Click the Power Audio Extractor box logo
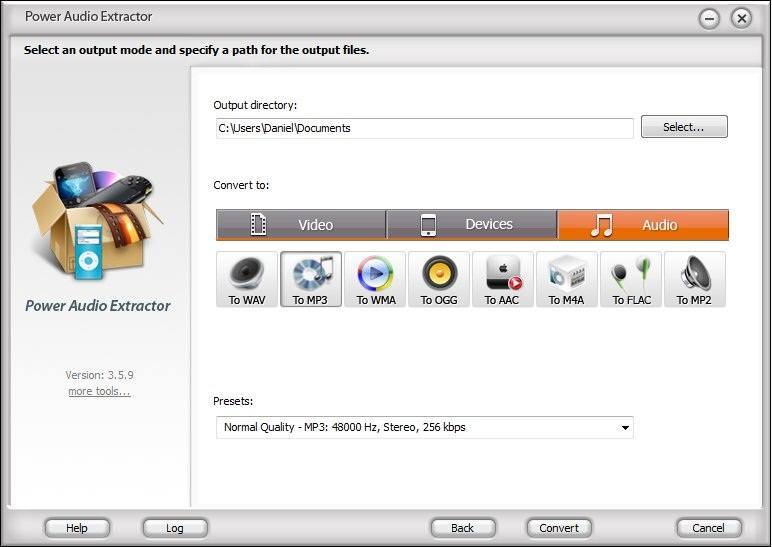Screen dimensions: 772x547 (96, 221)
